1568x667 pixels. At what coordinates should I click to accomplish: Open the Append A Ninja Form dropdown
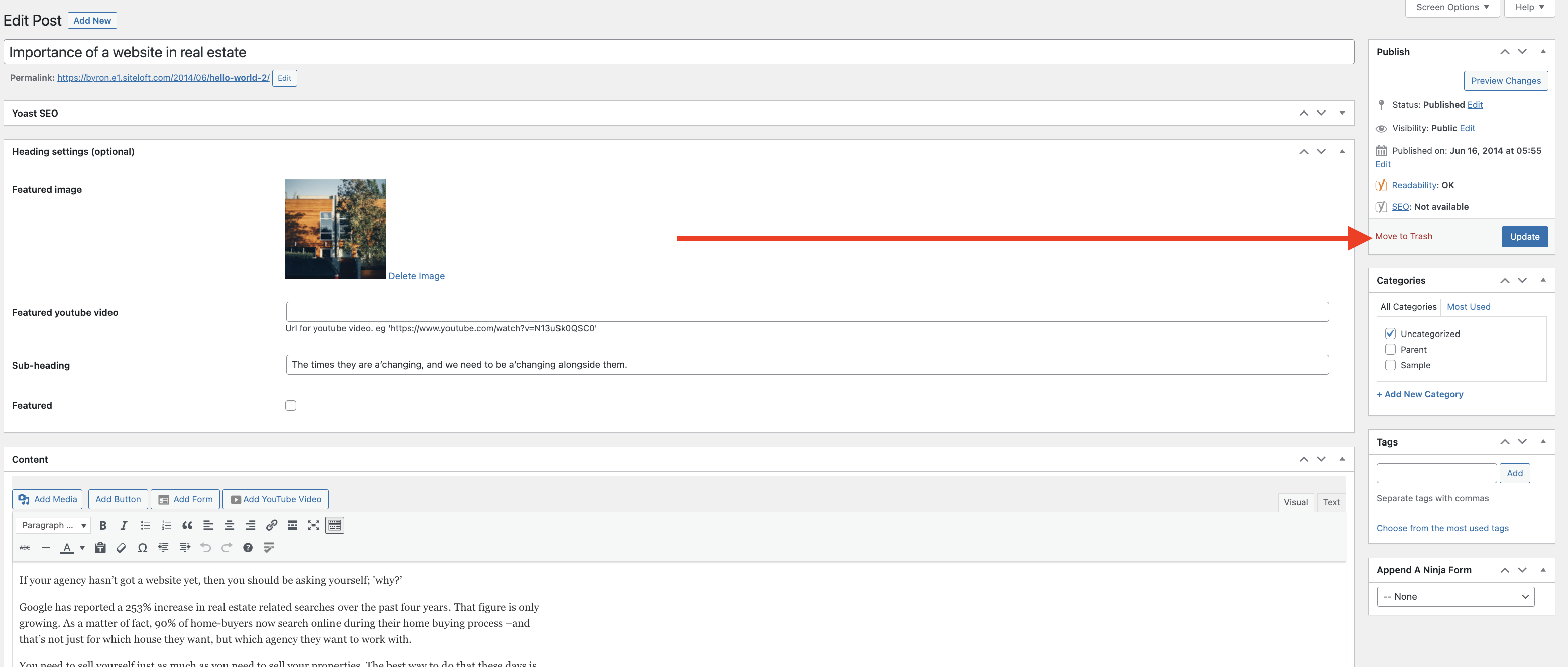[x=1455, y=596]
